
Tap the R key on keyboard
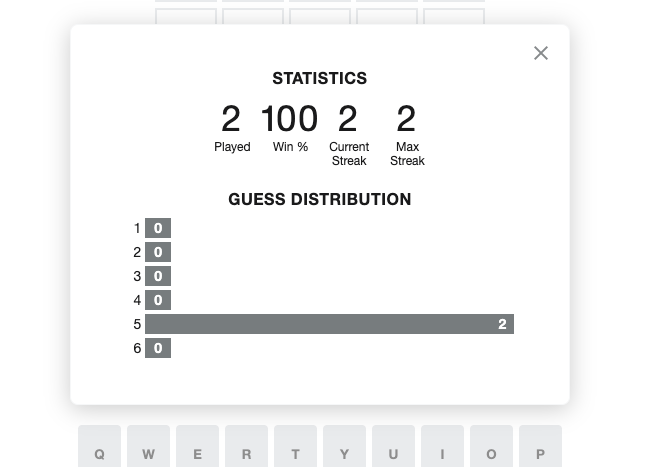pyautogui.click(x=246, y=446)
